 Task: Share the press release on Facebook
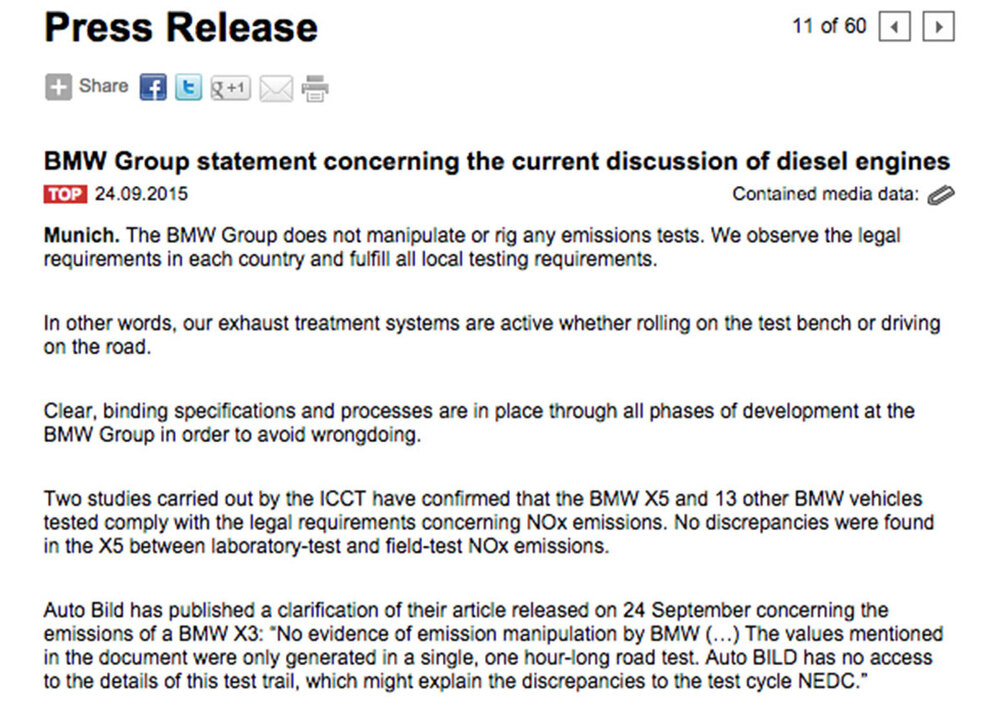(152, 88)
